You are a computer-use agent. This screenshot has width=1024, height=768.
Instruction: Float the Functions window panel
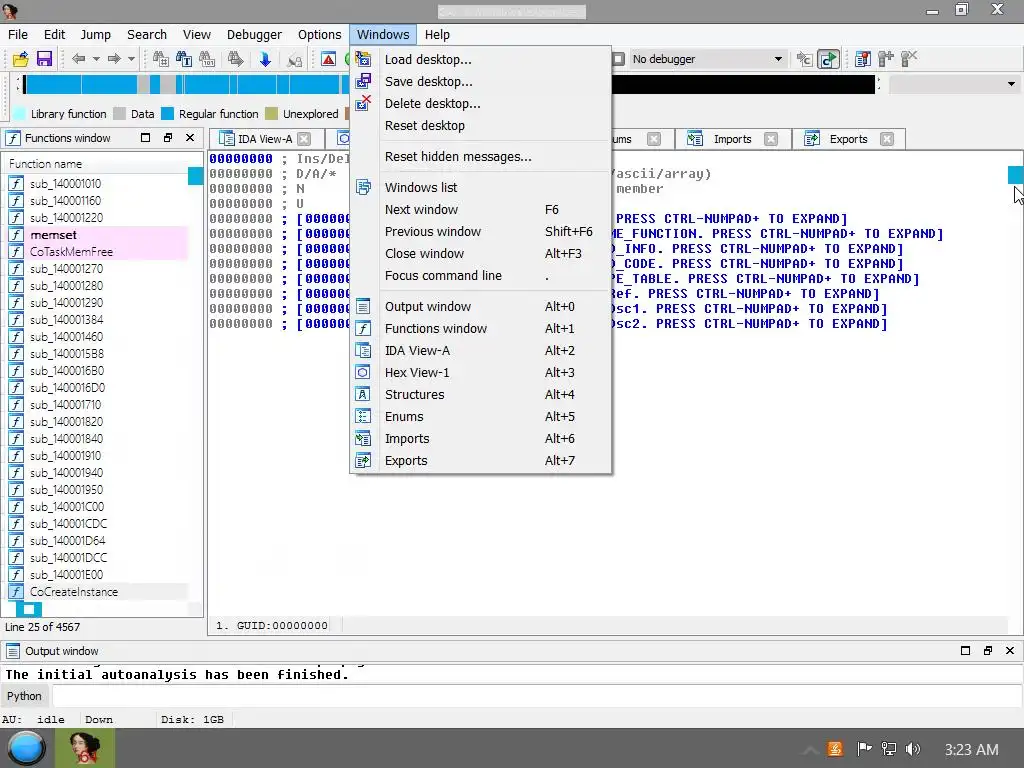tap(168, 138)
